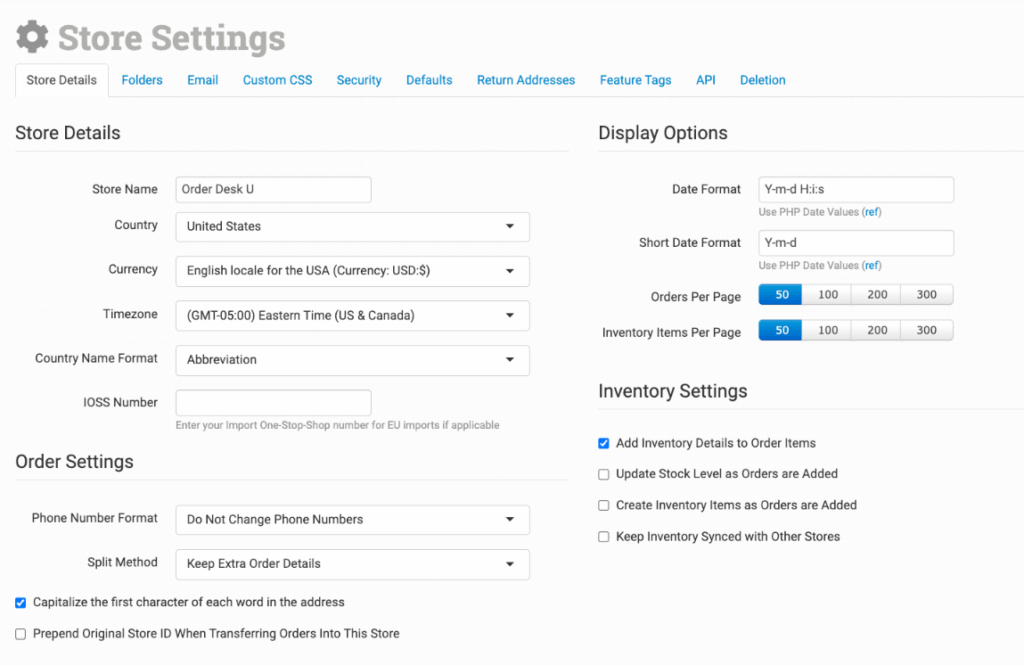Image resolution: width=1024 pixels, height=665 pixels.
Task: Open the Split Method dropdown
Action: [352, 564]
